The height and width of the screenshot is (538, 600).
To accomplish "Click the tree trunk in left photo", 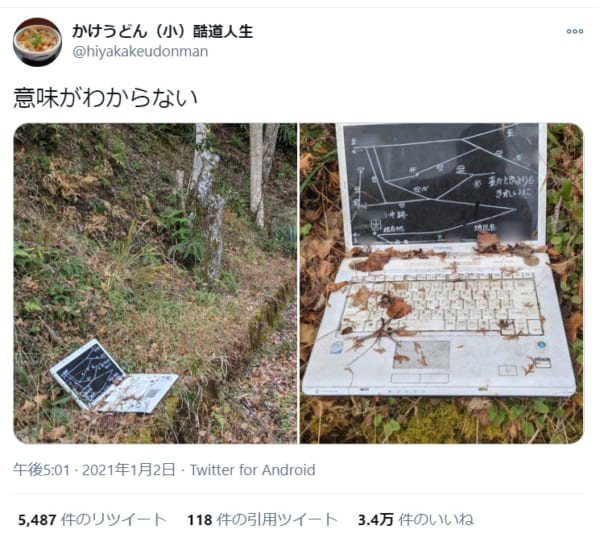I will 207,205.
